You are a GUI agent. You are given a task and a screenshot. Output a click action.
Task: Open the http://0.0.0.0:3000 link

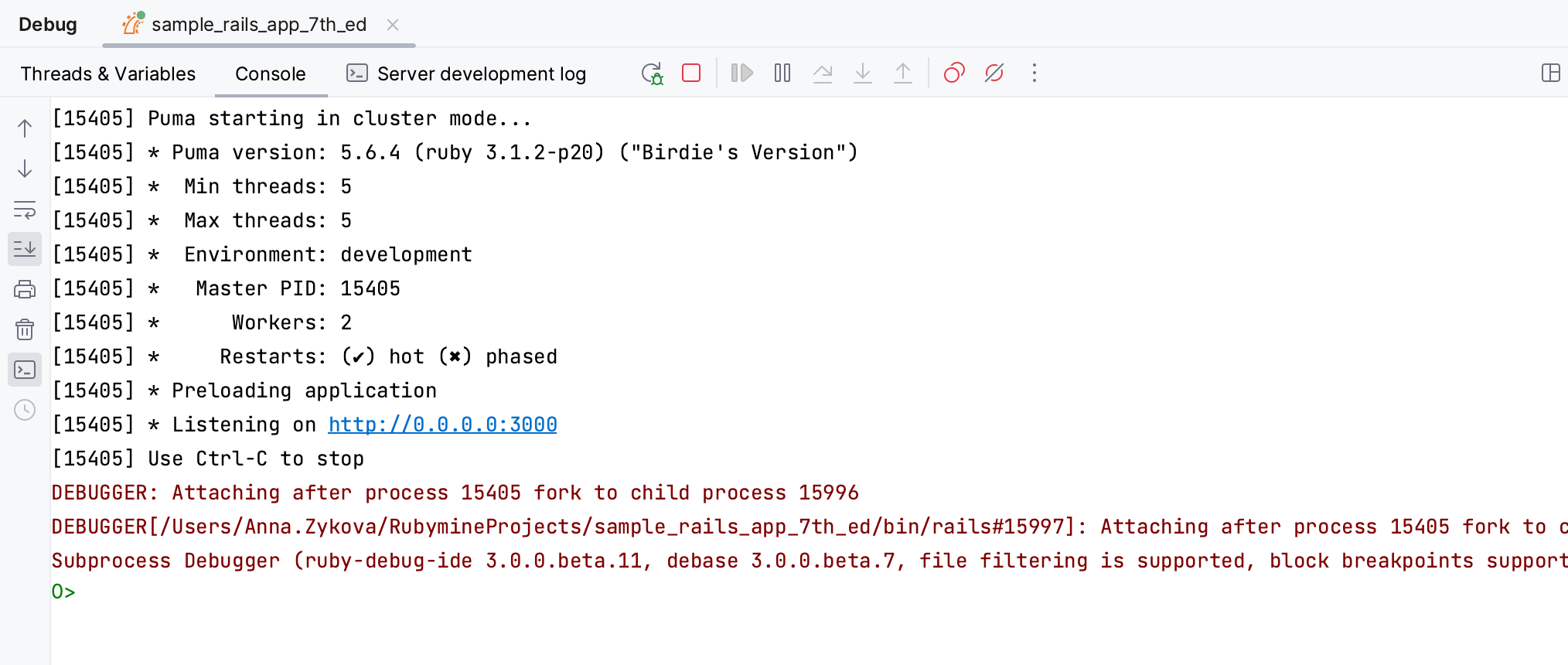pos(442,425)
